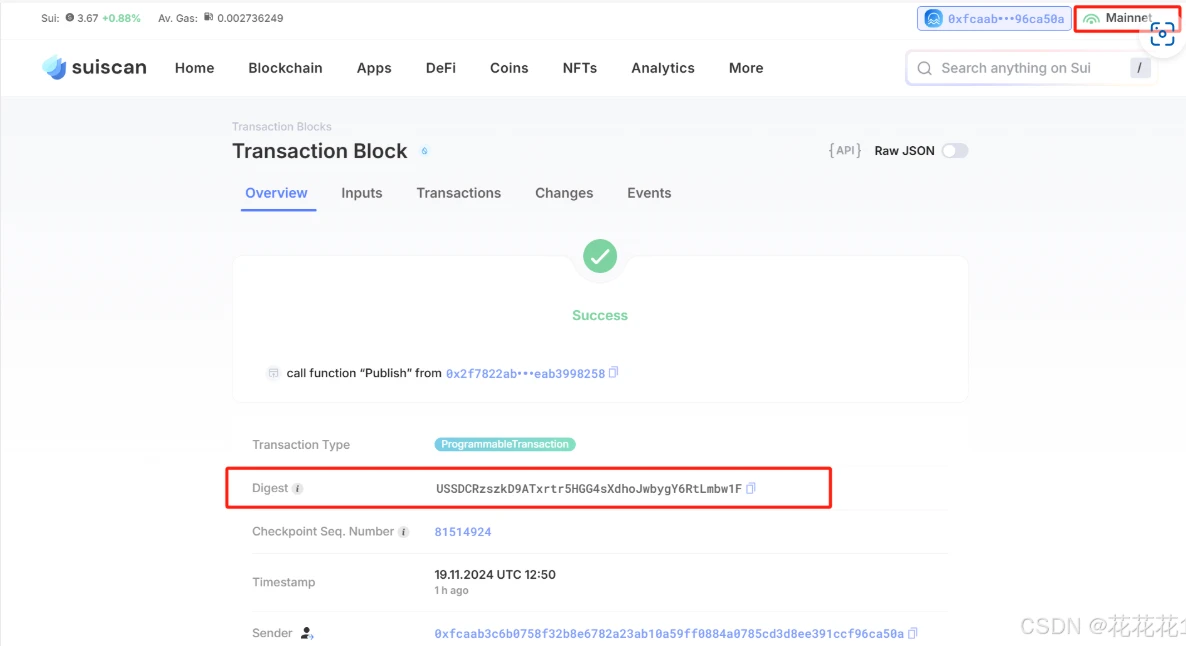This screenshot has height=646, width=1186.
Task: Copy the Sender address
Action: [x=913, y=633]
